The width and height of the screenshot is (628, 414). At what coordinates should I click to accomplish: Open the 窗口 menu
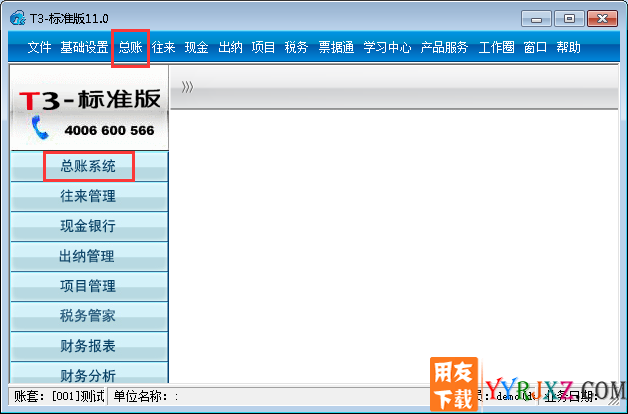535,48
